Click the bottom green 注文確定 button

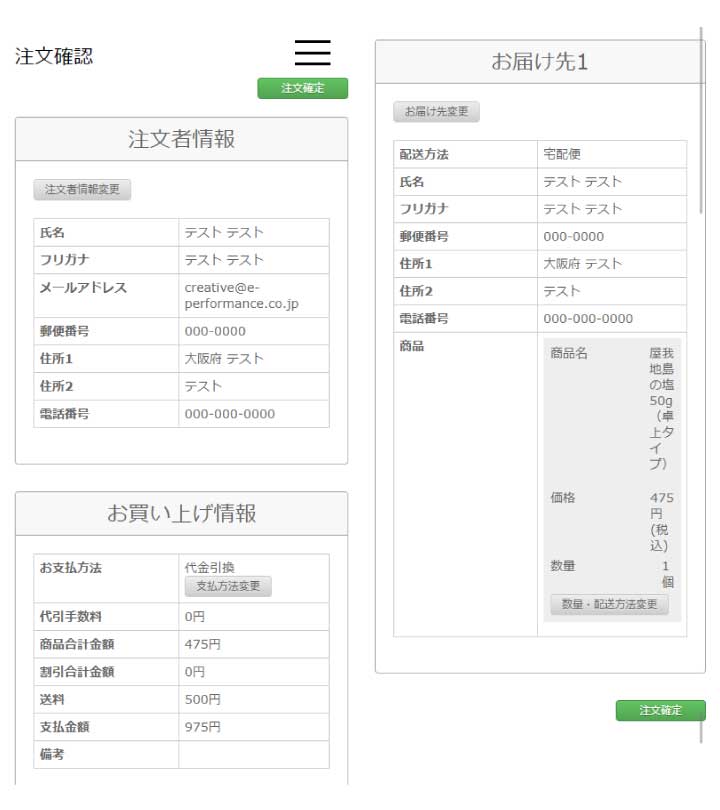click(x=660, y=710)
